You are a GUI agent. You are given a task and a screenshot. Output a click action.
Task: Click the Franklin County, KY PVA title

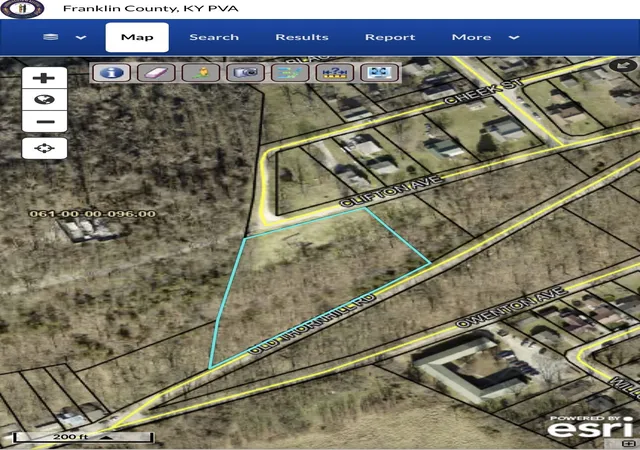click(151, 9)
